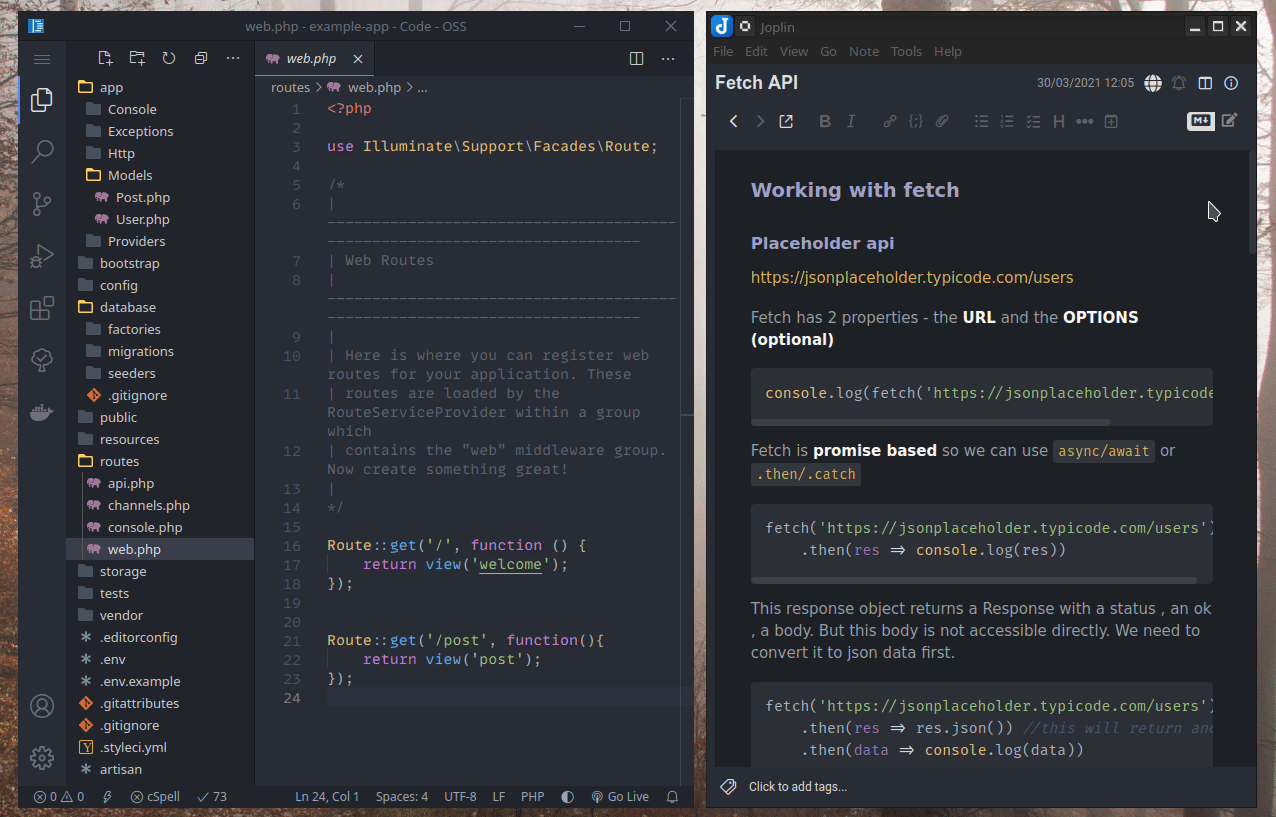Toggle the half-circle contrast icon in Code OSS status bar
This screenshot has width=1276, height=817.
[568, 797]
